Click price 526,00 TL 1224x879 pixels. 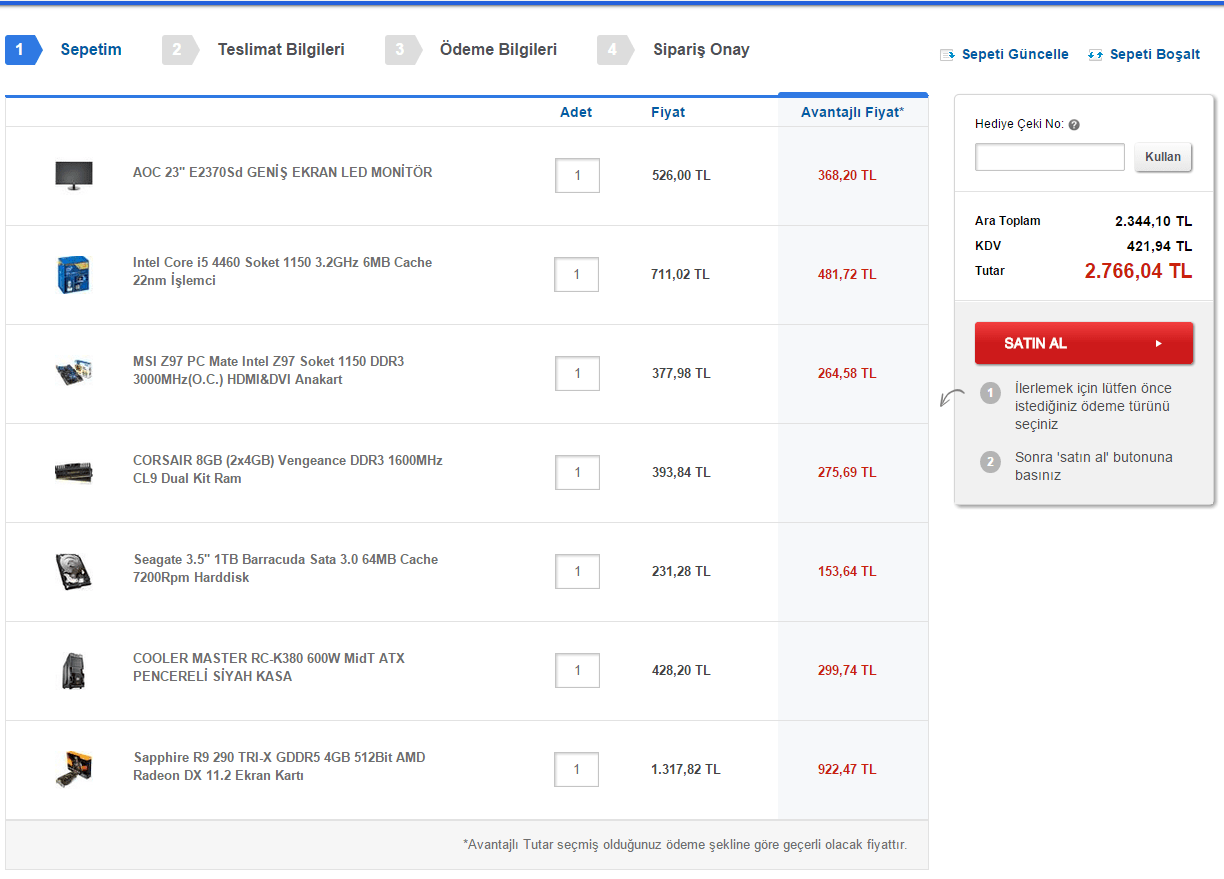coord(681,176)
